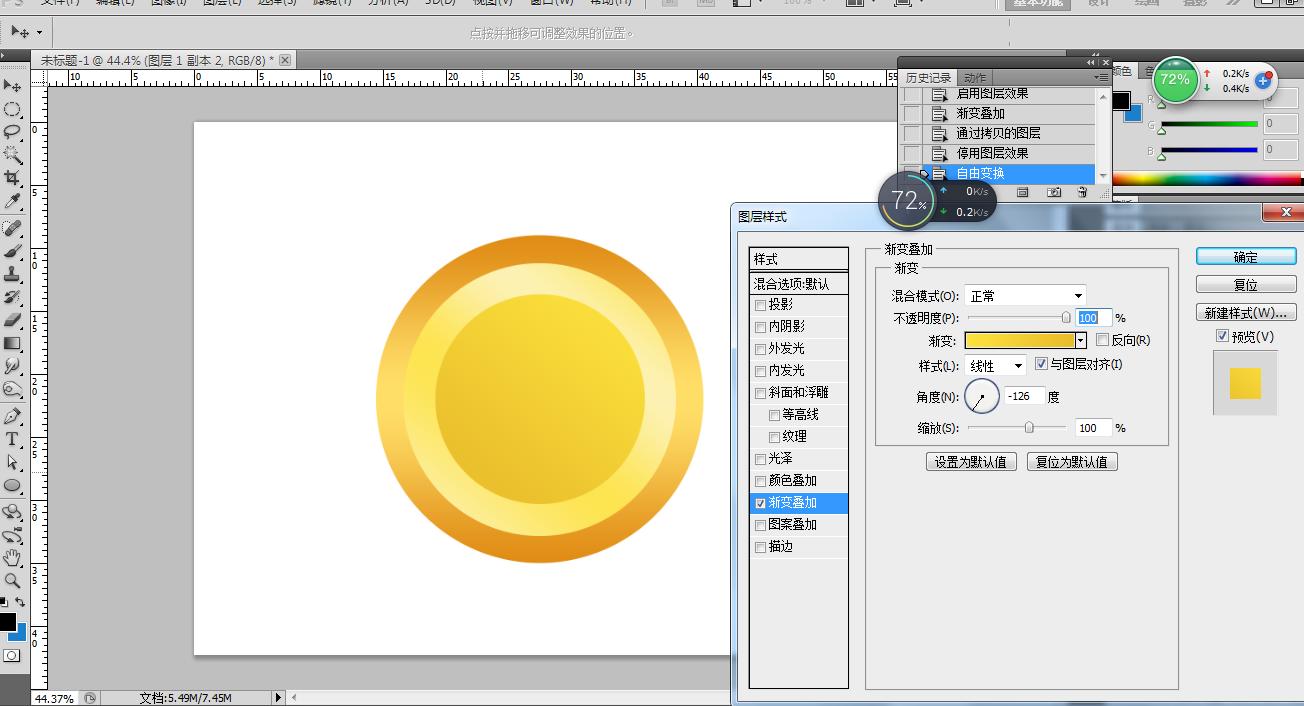Toggle the 反向 reverse gradient checkbox
Screen dimensions: 1304x706
[x=1101, y=340]
